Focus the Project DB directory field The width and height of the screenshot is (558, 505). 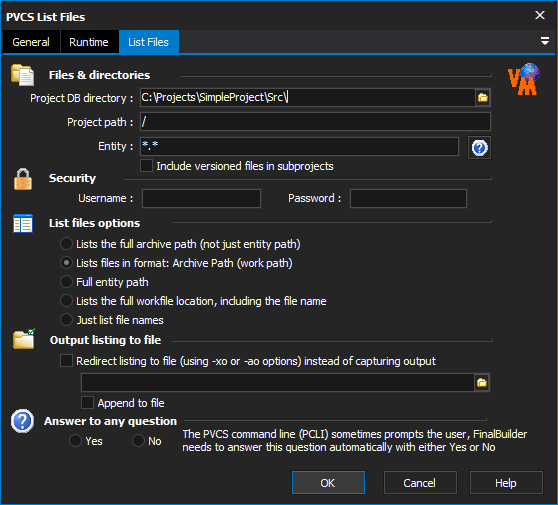pyautogui.click(x=307, y=98)
